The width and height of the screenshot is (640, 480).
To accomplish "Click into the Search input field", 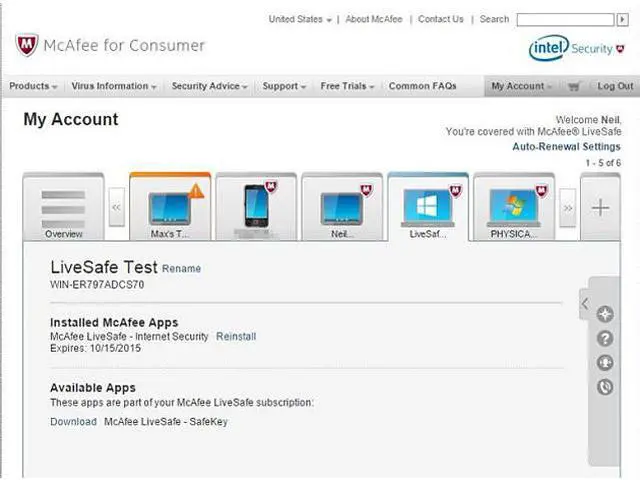I will [565, 20].
